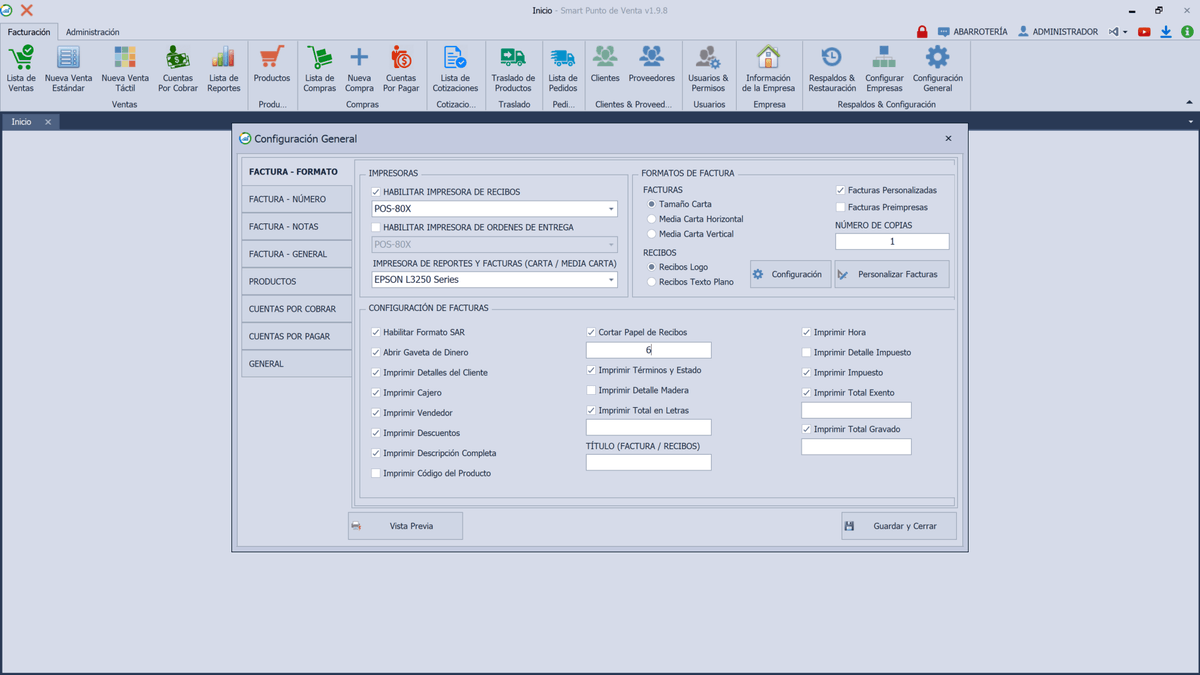Toggle Imprimir Hora checkbox
1200x675 pixels.
coord(806,332)
